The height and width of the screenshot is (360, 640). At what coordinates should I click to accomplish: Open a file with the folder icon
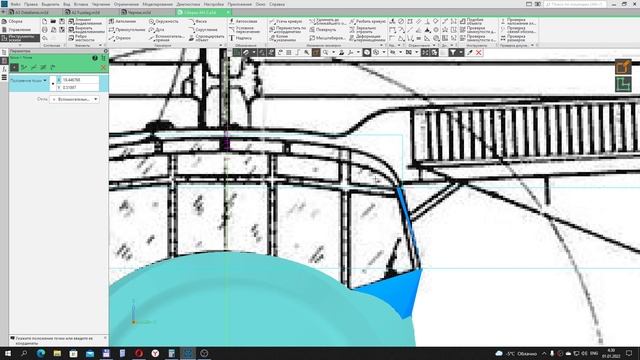[53, 21]
